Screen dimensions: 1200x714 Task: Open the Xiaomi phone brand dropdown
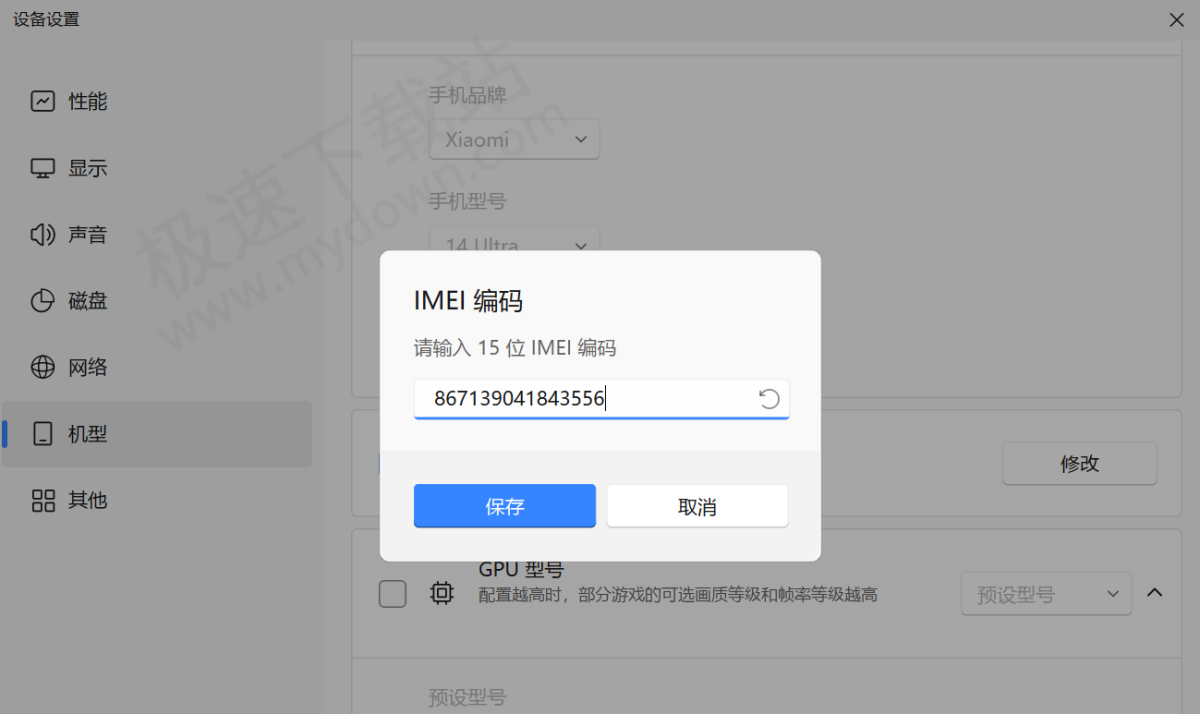pyautogui.click(x=514, y=139)
